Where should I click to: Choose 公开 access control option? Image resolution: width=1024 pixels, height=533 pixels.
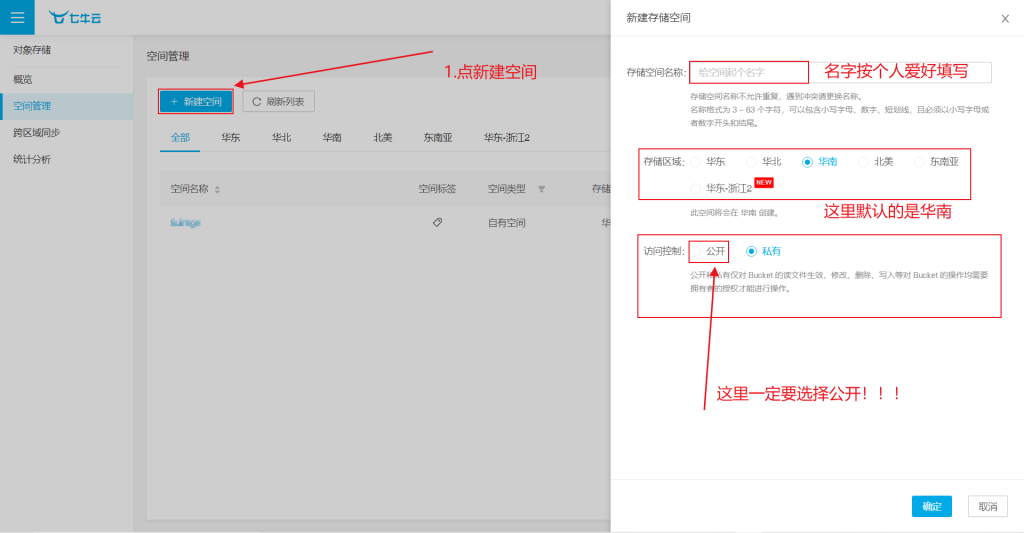(697, 252)
